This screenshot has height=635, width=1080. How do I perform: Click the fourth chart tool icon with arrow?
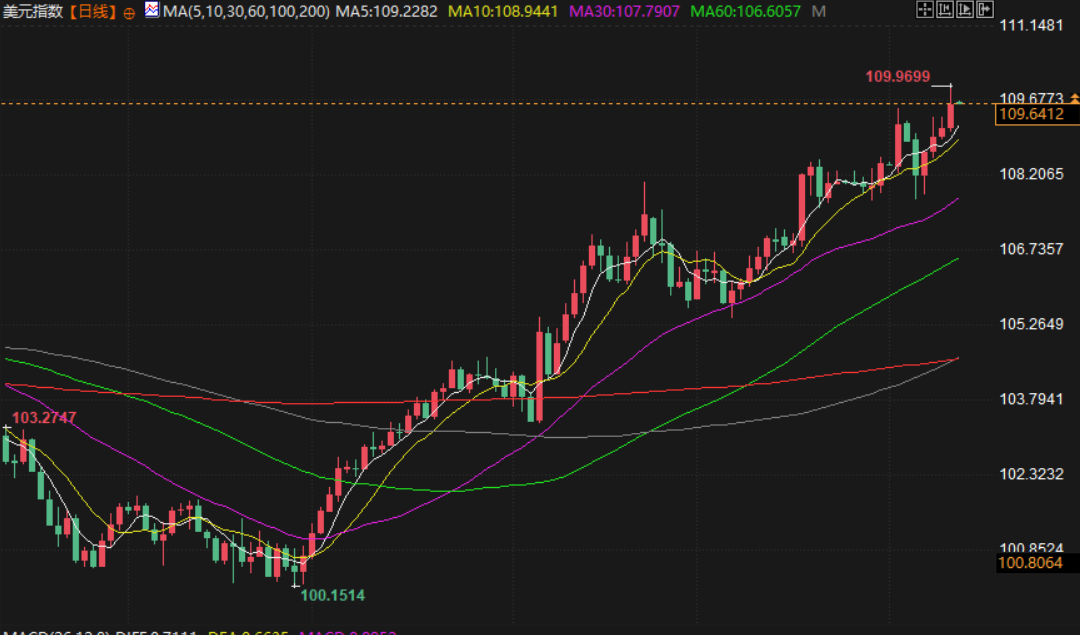pos(985,11)
